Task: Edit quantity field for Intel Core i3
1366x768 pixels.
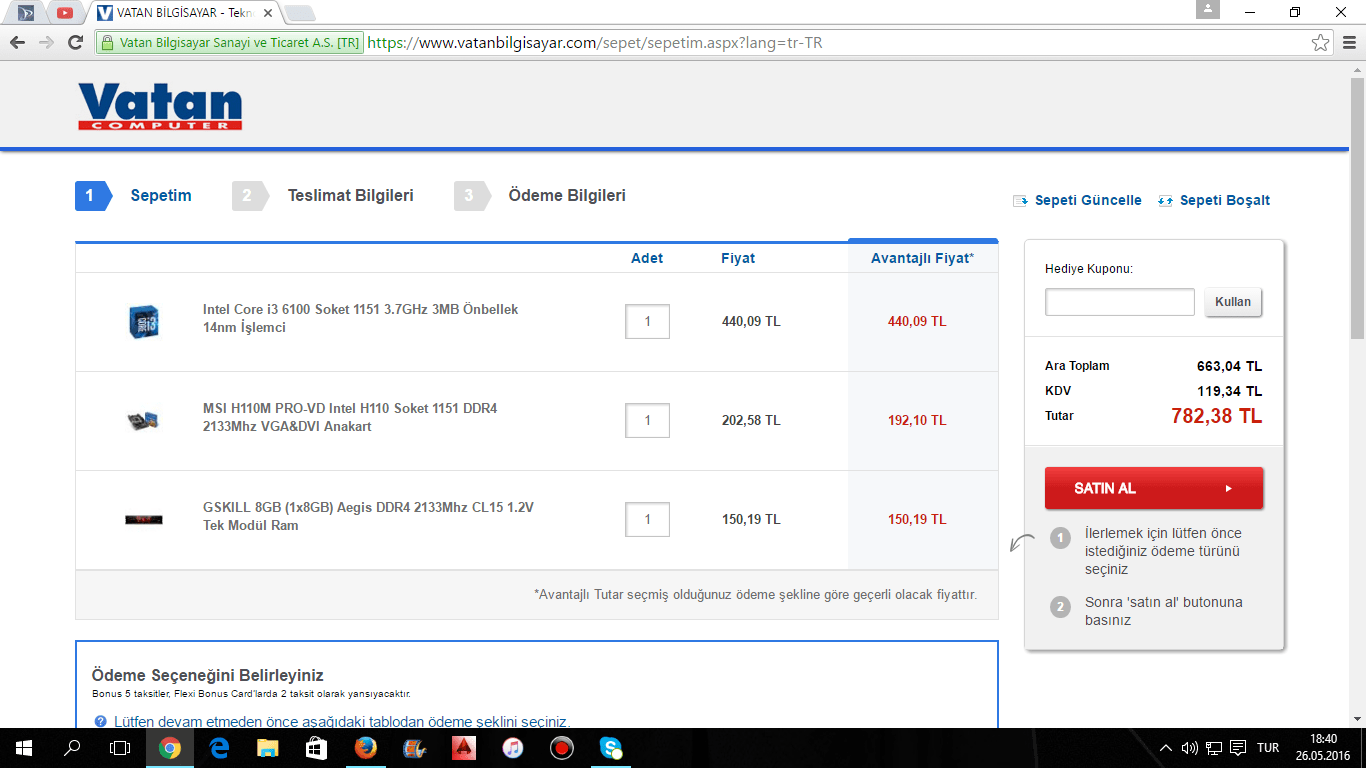Action: [x=647, y=321]
